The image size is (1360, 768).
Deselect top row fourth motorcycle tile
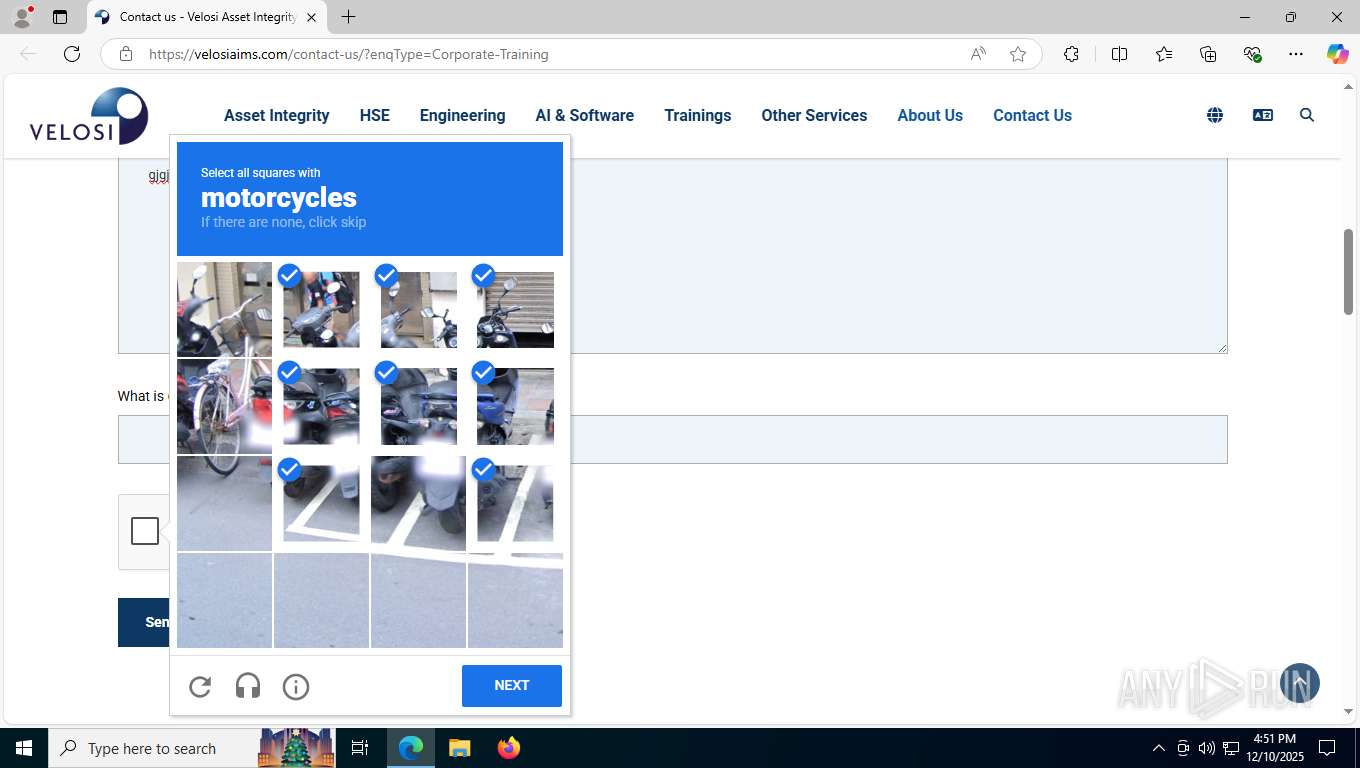[515, 310]
